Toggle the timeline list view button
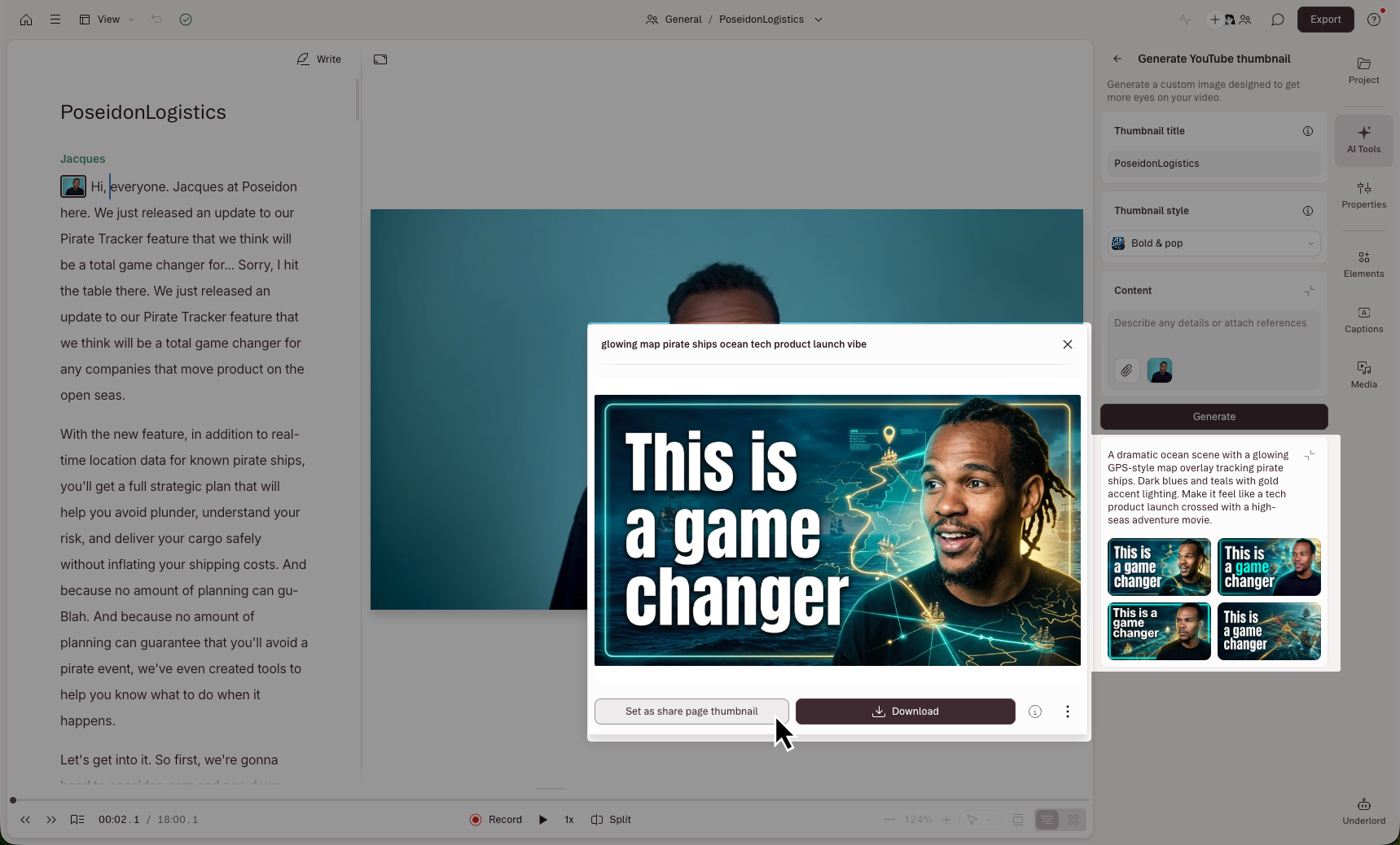The height and width of the screenshot is (845, 1400). [x=1047, y=820]
